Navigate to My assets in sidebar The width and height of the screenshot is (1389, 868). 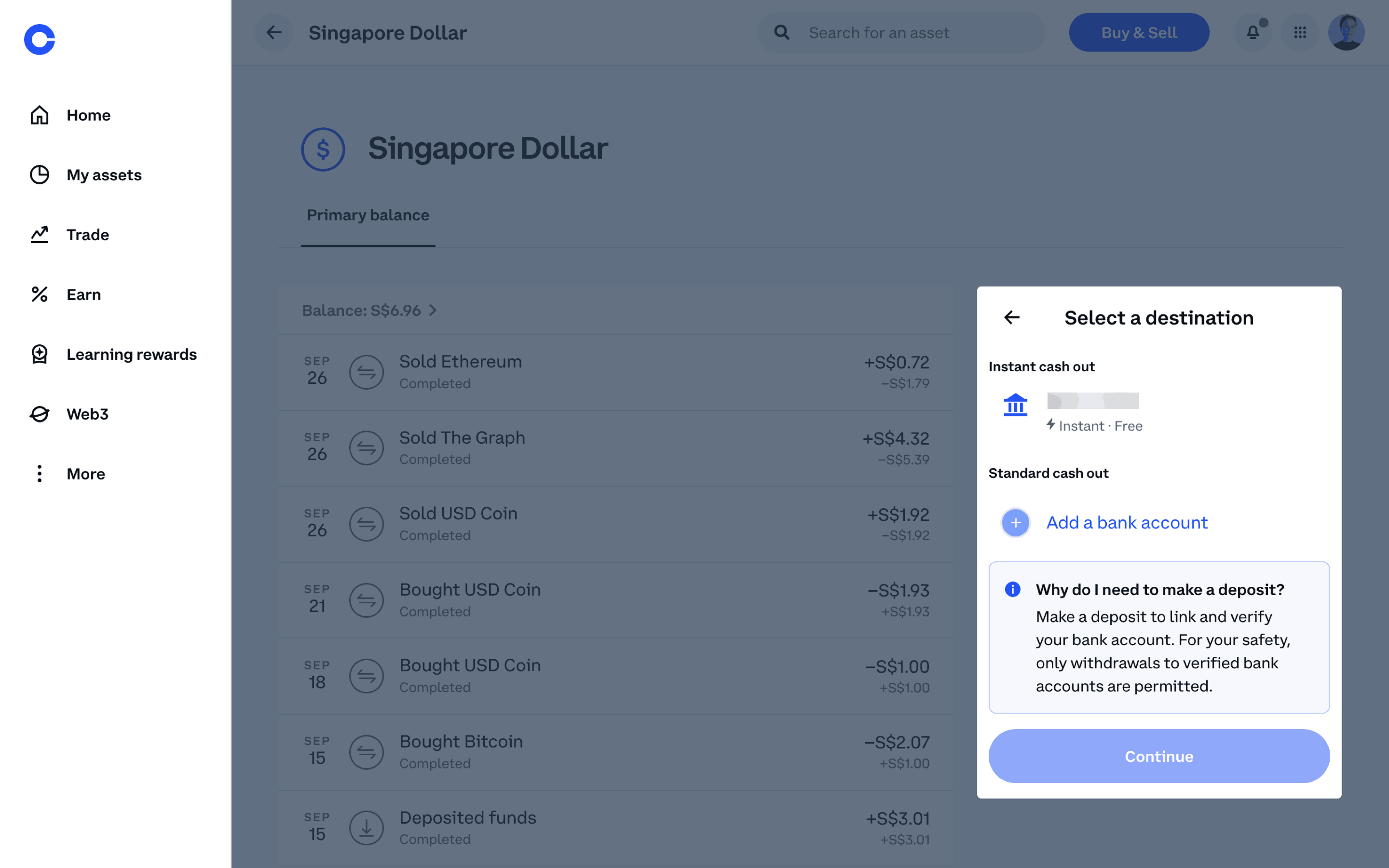(104, 175)
